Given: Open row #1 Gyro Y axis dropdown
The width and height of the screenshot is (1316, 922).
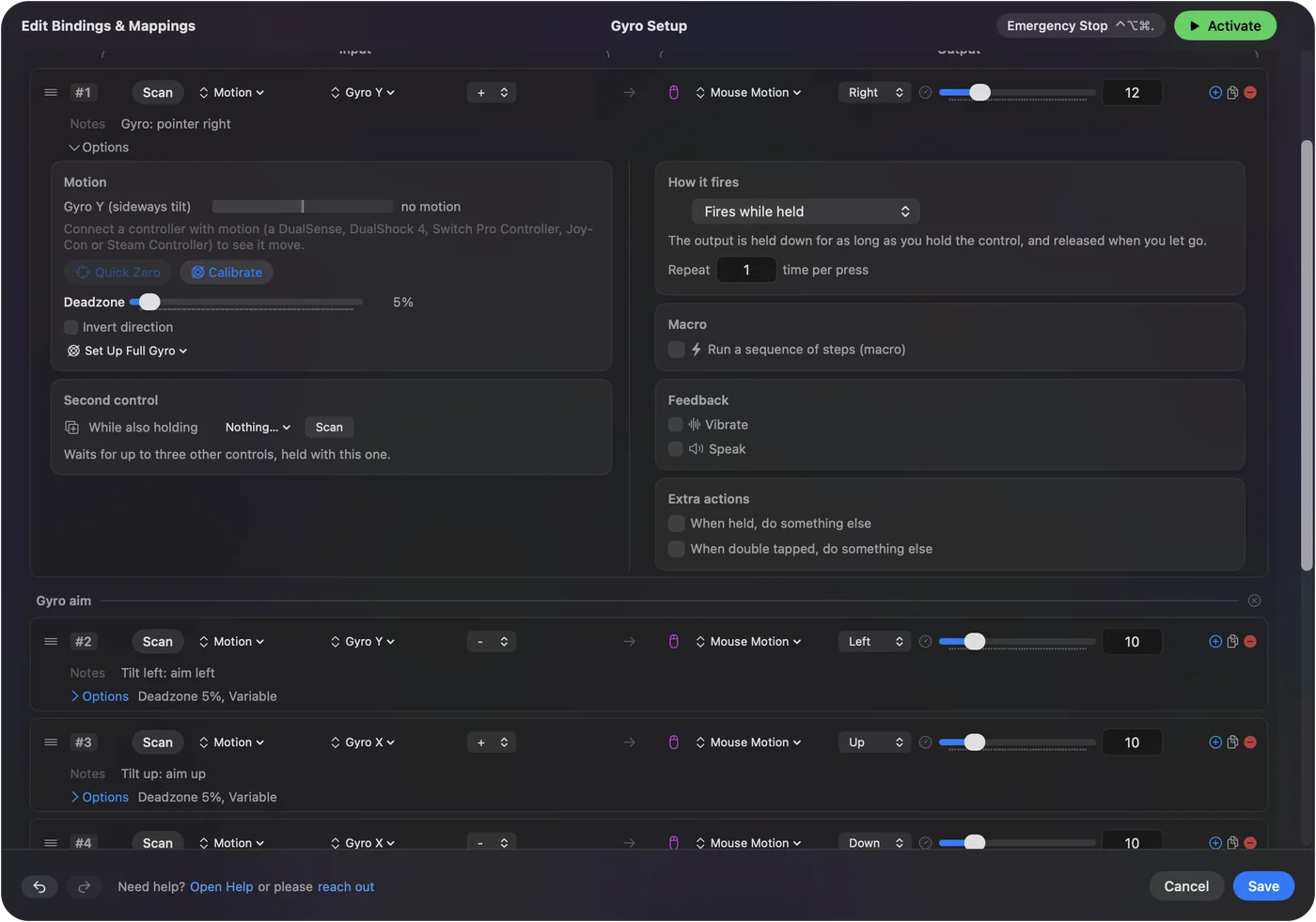Looking at the screenshot, I should pyautogui.click(x=363, y=92).
